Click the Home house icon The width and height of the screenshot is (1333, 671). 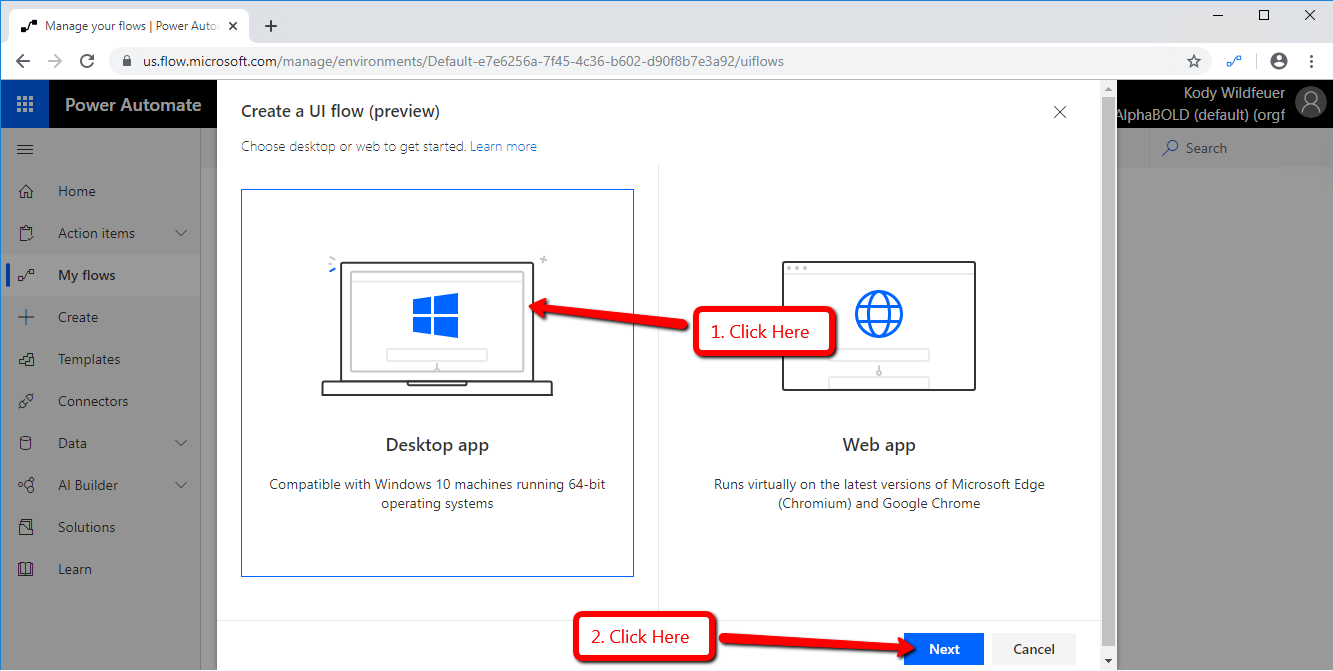[26, 191]
